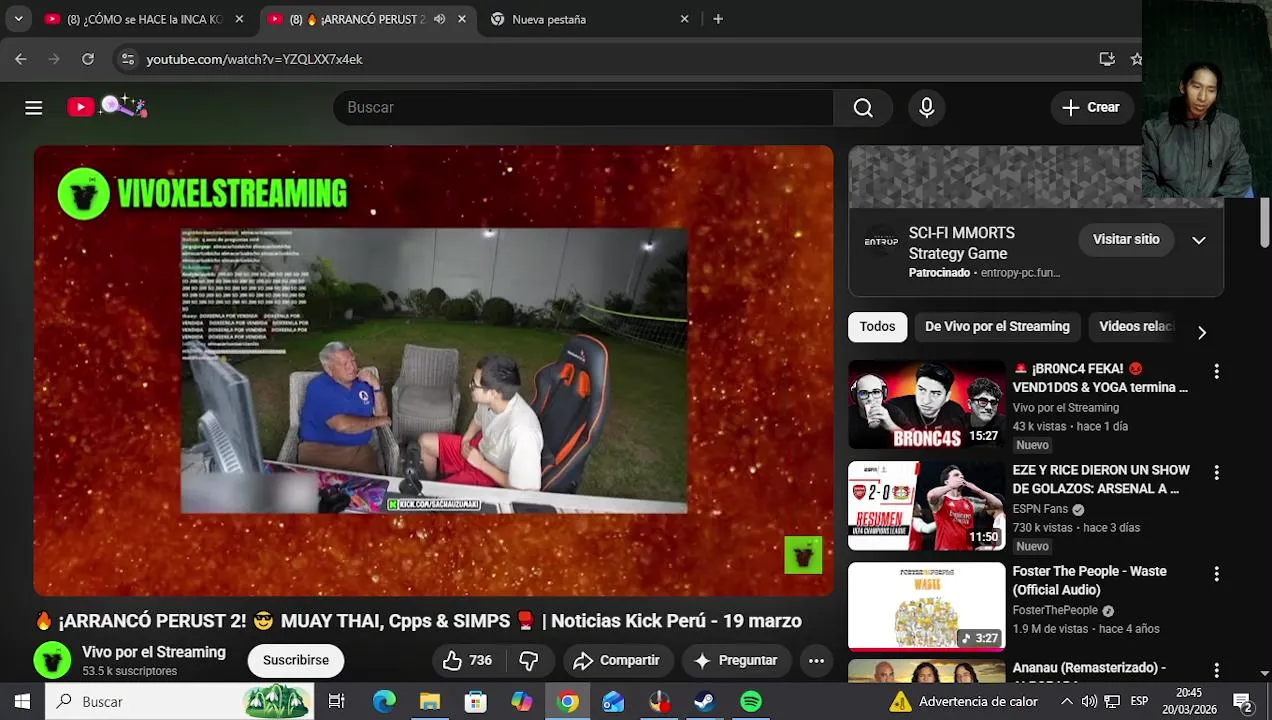Show hidden system tray icons chevron
This screenshot has height=720, width=1272.
coord(1066,701)
